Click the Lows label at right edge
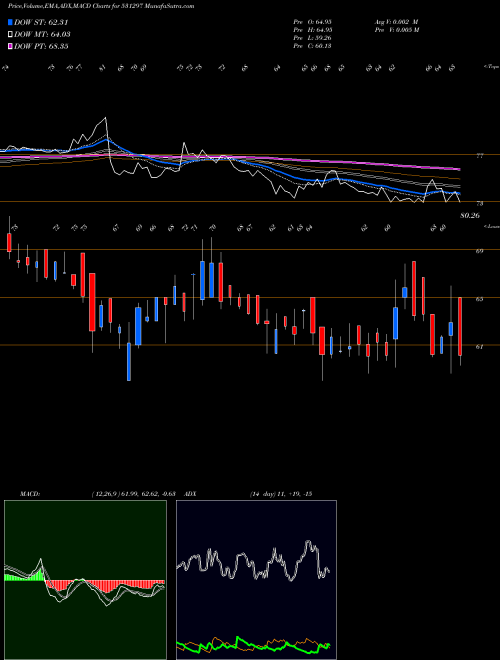 tap(491, 226)
